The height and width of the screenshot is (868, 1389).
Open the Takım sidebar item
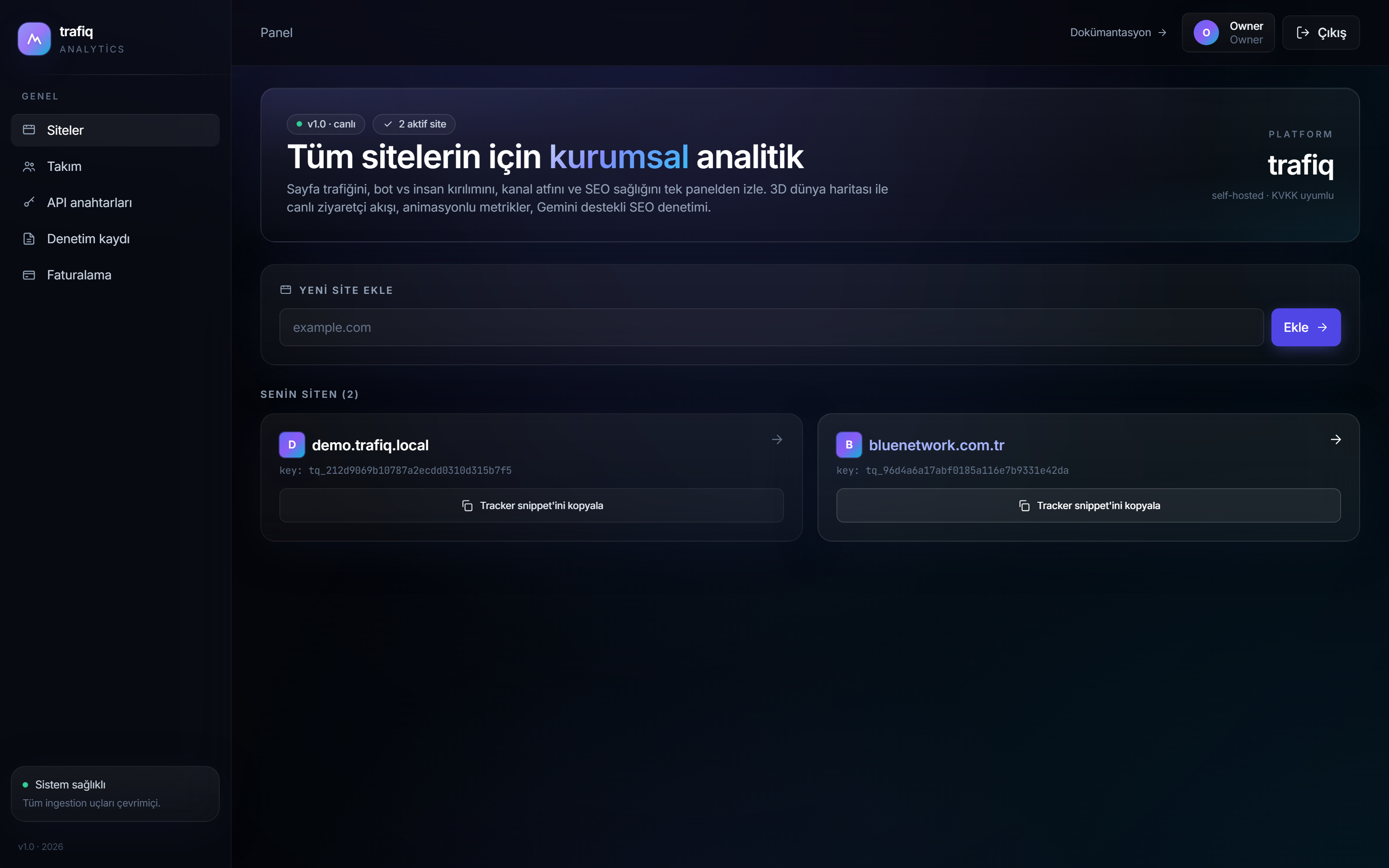click(x=115, y=166)
